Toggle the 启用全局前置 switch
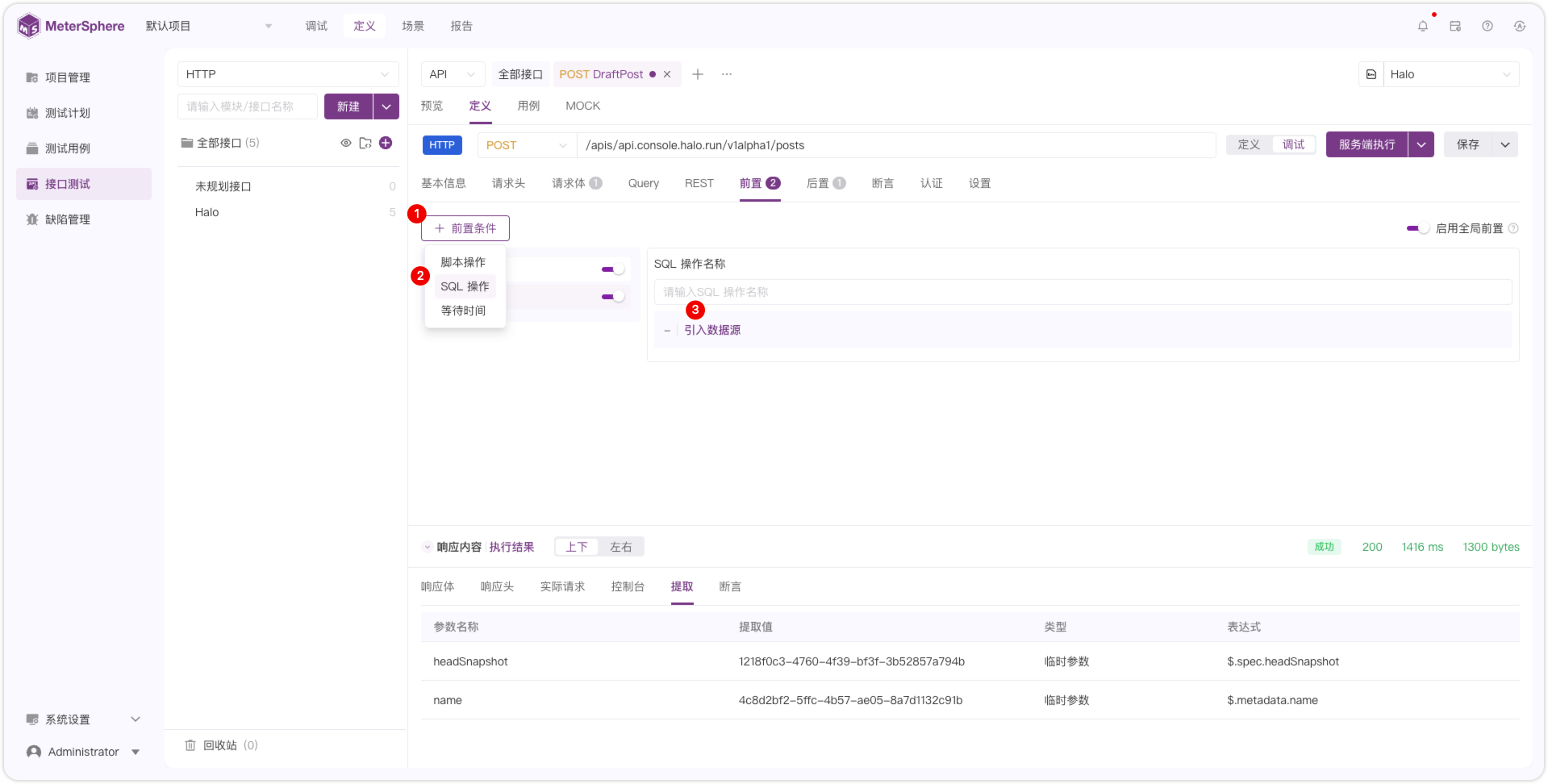1548x784 pixels. [1417, 228]
